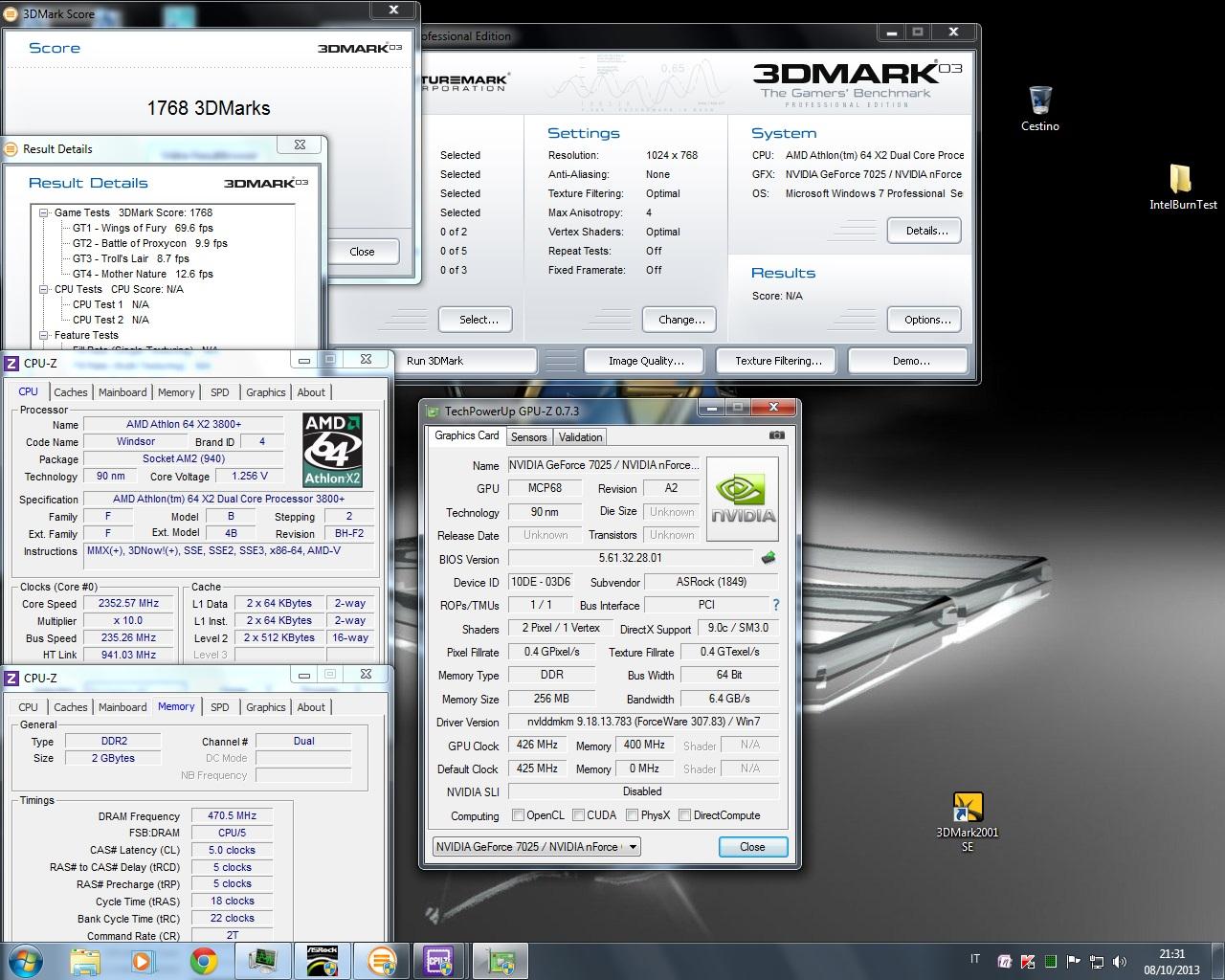Select the GT1 - Wings of Fury result row

click(143, 228)
